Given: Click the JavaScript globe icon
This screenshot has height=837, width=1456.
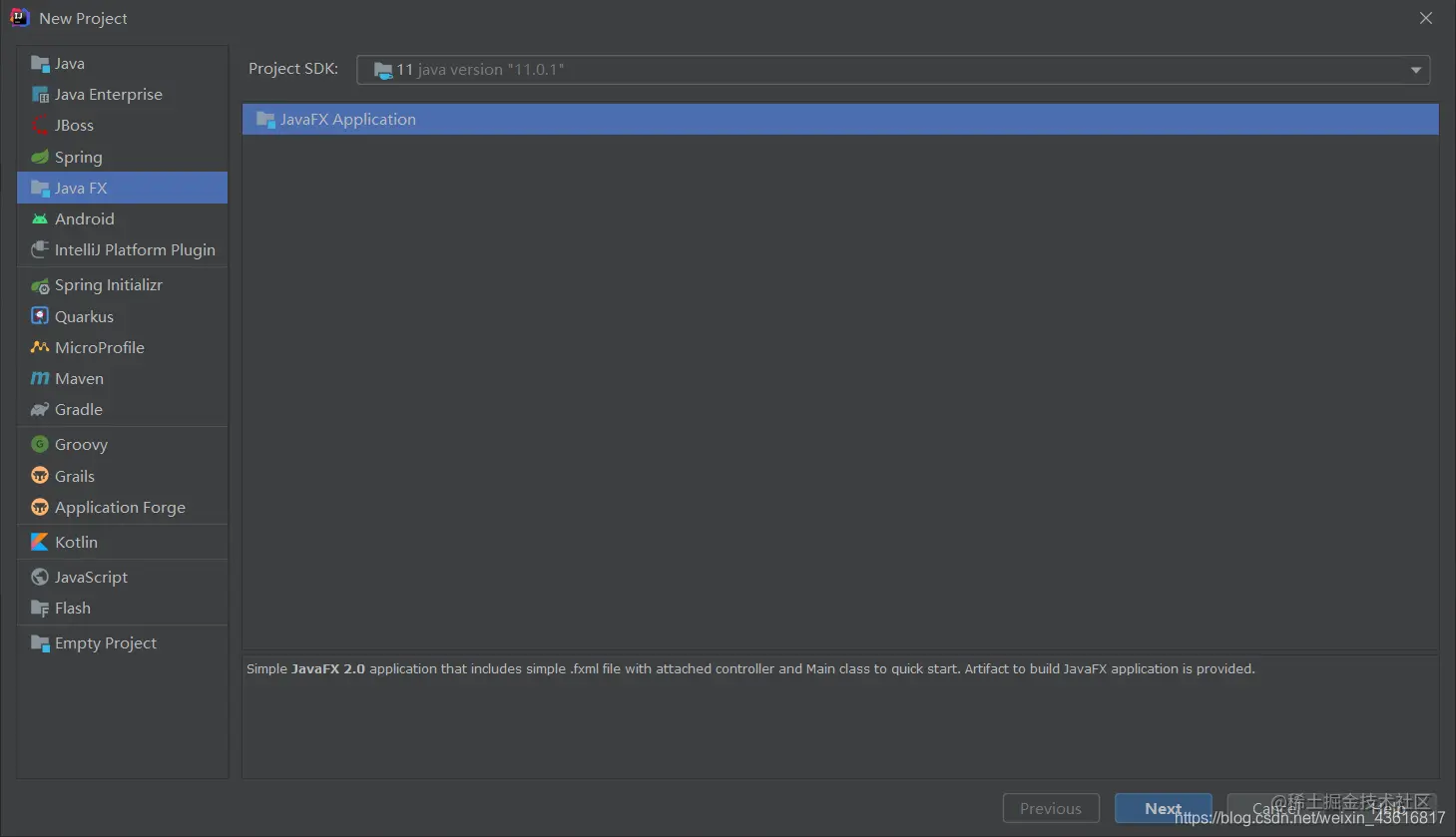Looking at the screenshot, I should [40, 578].
